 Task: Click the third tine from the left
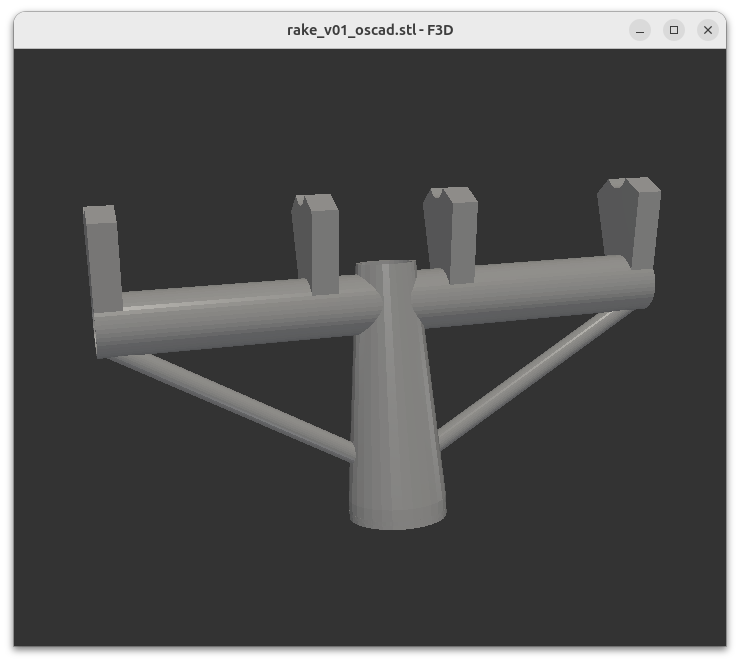(450, 233)
